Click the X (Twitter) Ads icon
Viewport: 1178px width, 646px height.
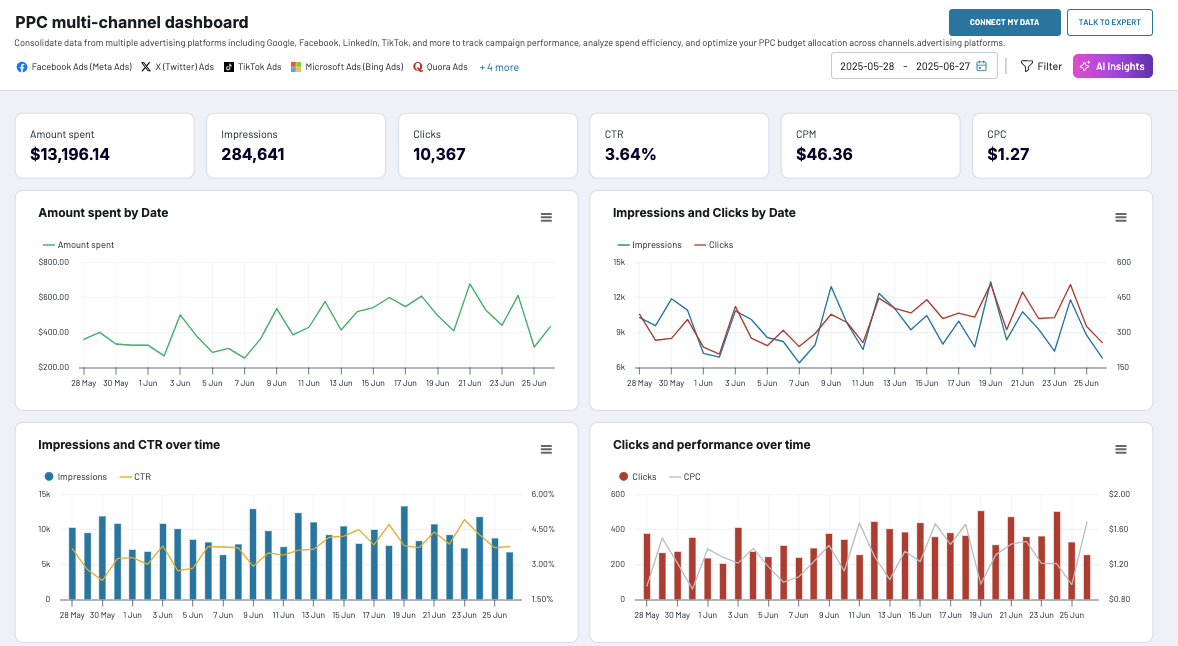click(146, 67)
